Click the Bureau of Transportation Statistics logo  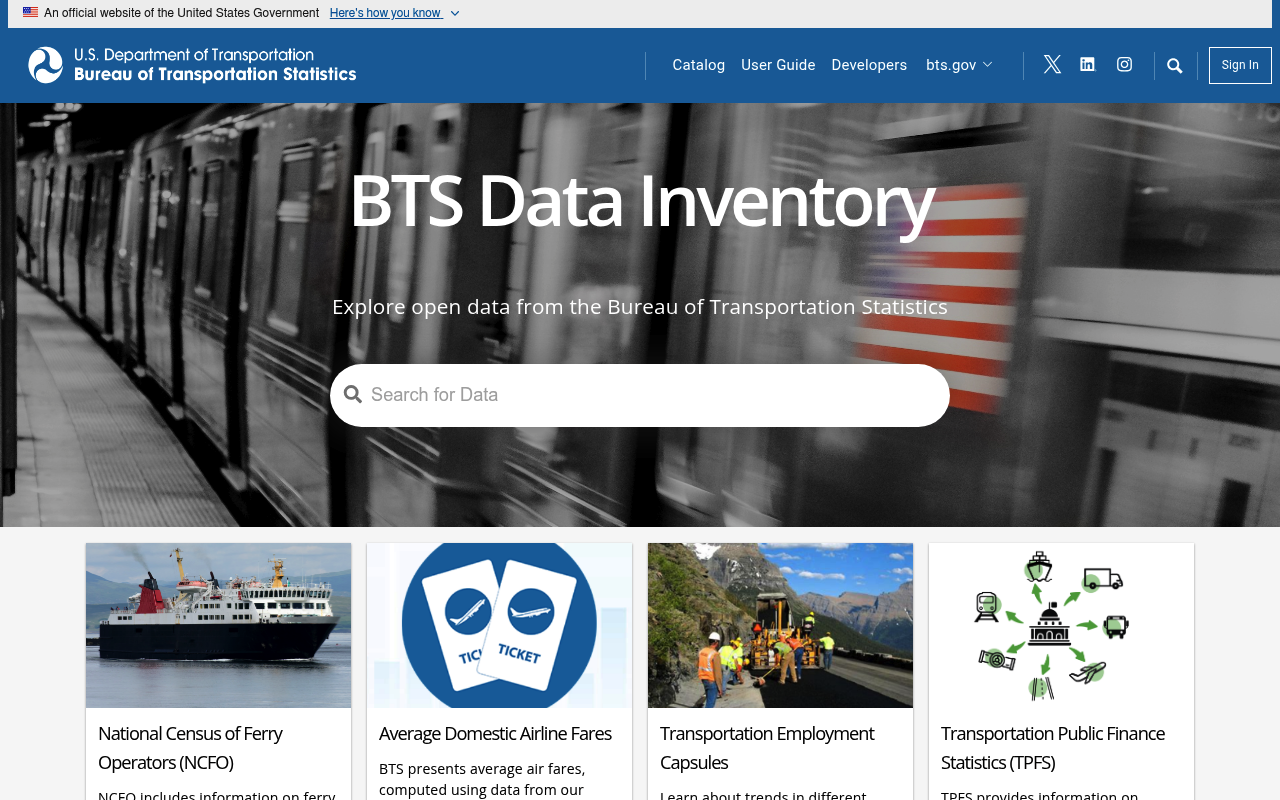click(192, 65)
